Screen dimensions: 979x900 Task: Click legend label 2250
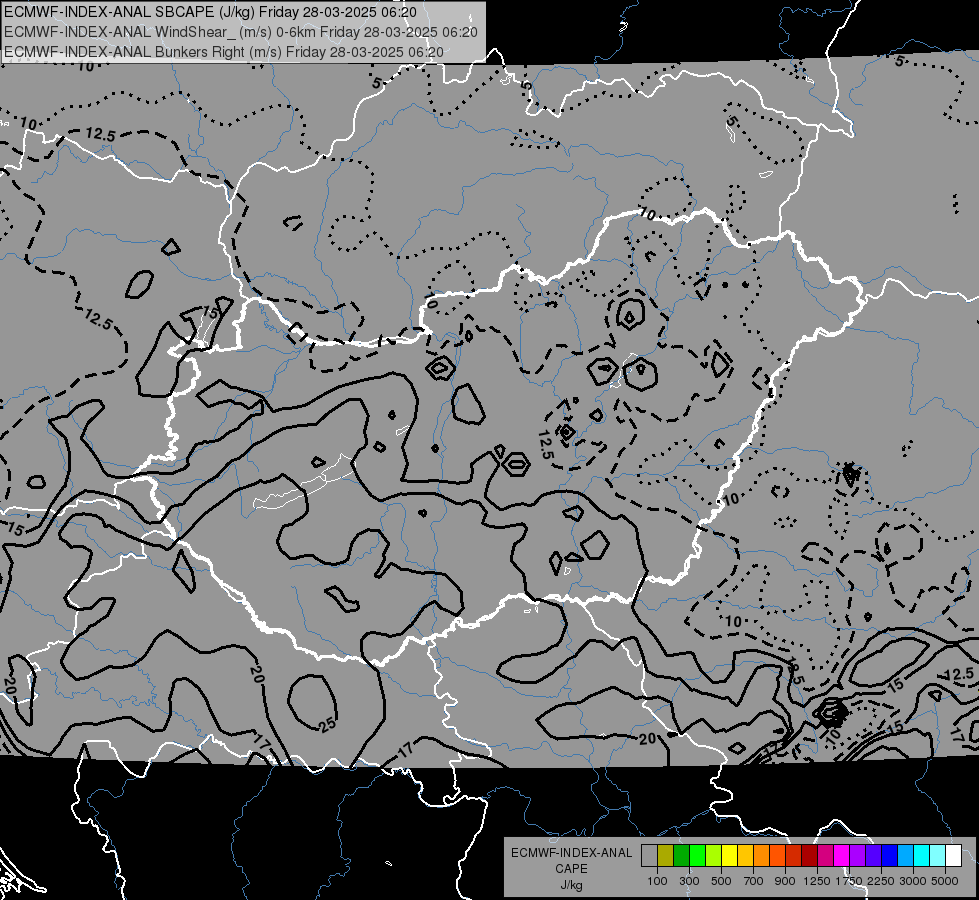point(881,881)
